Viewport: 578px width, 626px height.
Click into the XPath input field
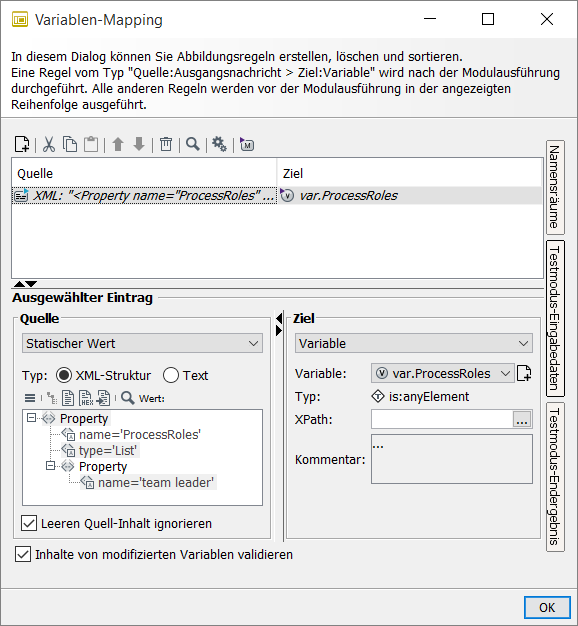[x=442, y=420]
